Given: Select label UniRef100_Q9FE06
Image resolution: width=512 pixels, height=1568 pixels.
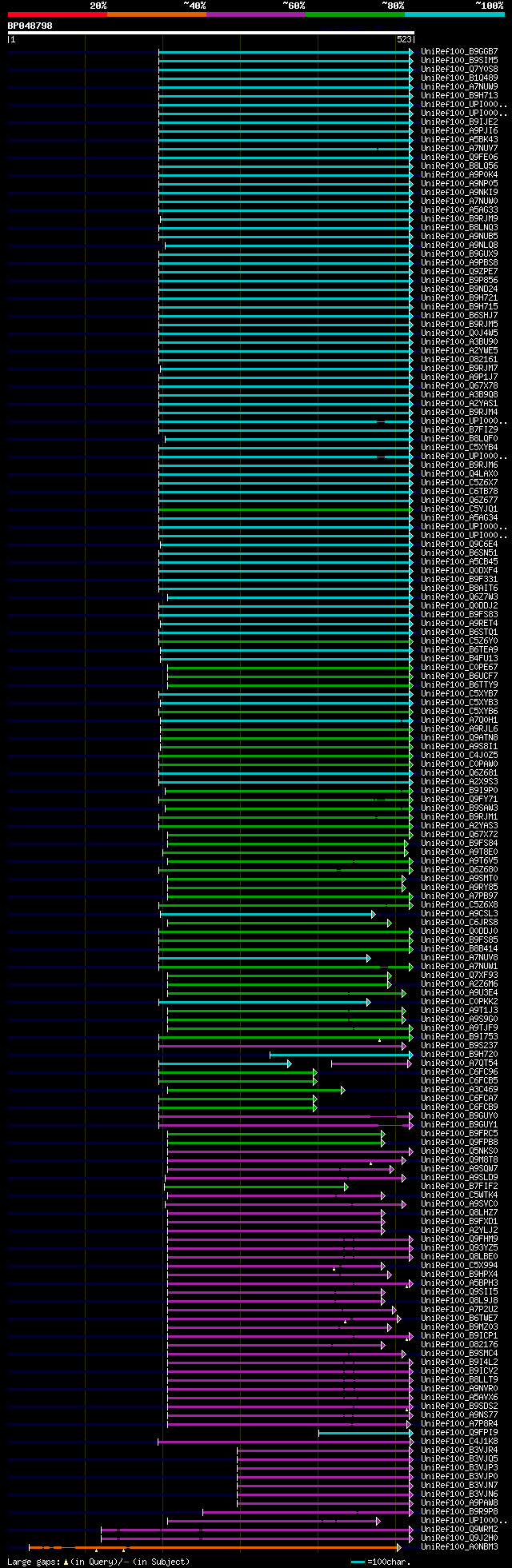Looking at the screenshot, I should click(x=459, y=157).
